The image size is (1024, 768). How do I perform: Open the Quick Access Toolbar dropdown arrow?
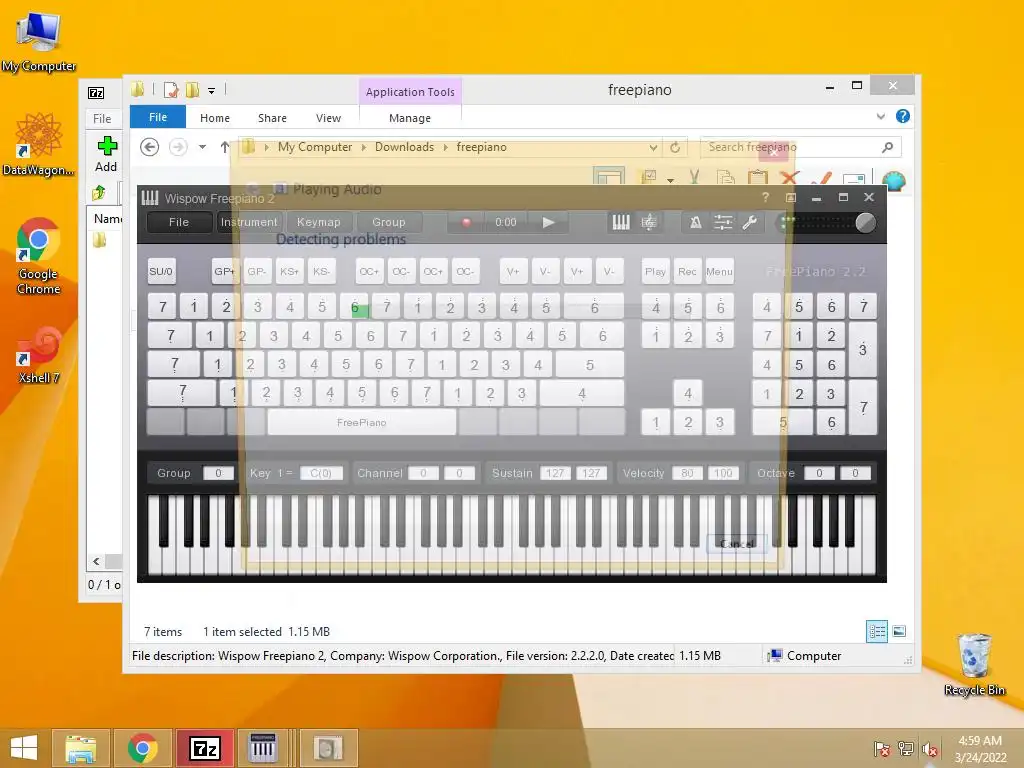tap(212, 91)
